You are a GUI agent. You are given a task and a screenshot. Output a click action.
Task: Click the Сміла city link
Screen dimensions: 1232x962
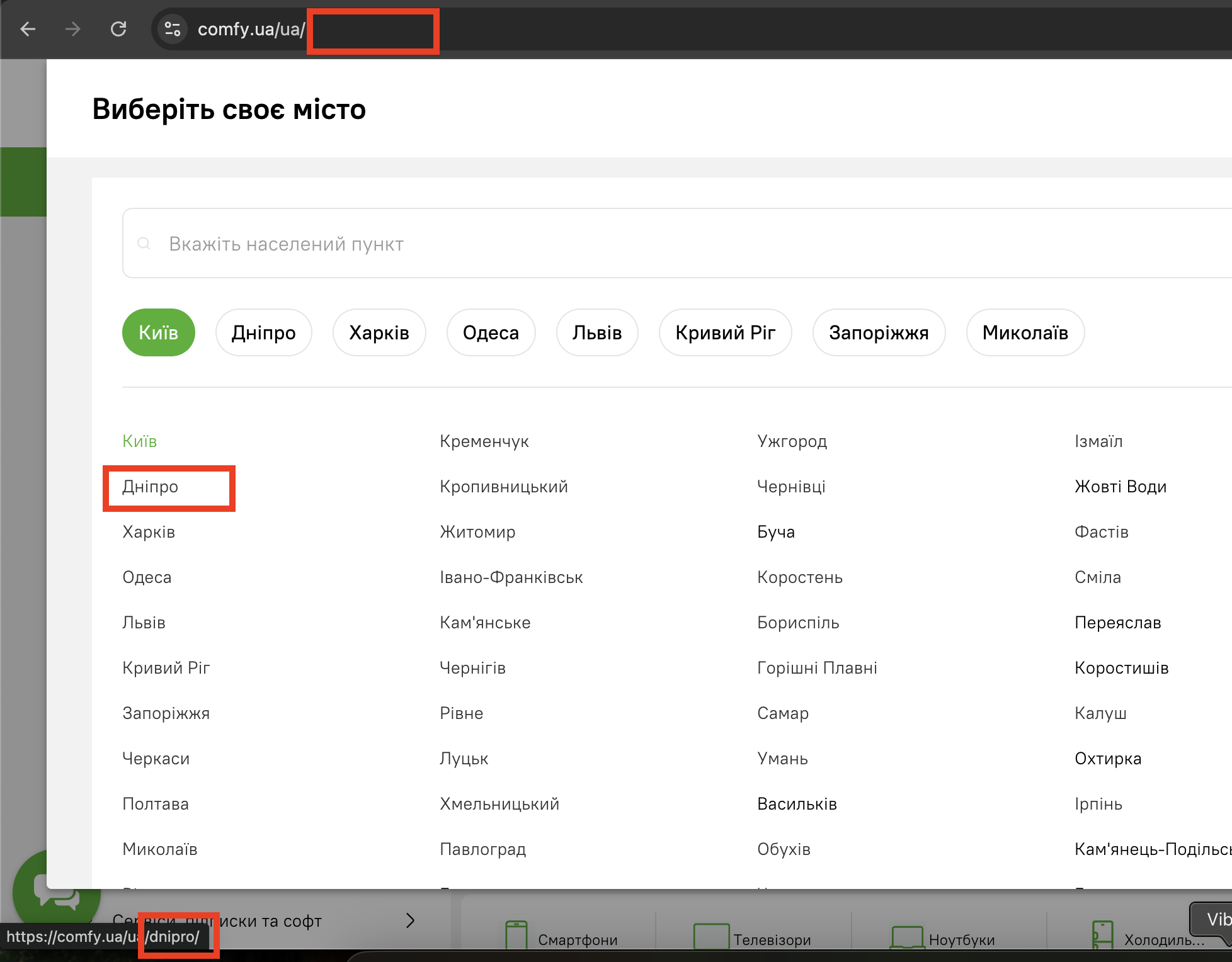click(x=1098, y=577)
